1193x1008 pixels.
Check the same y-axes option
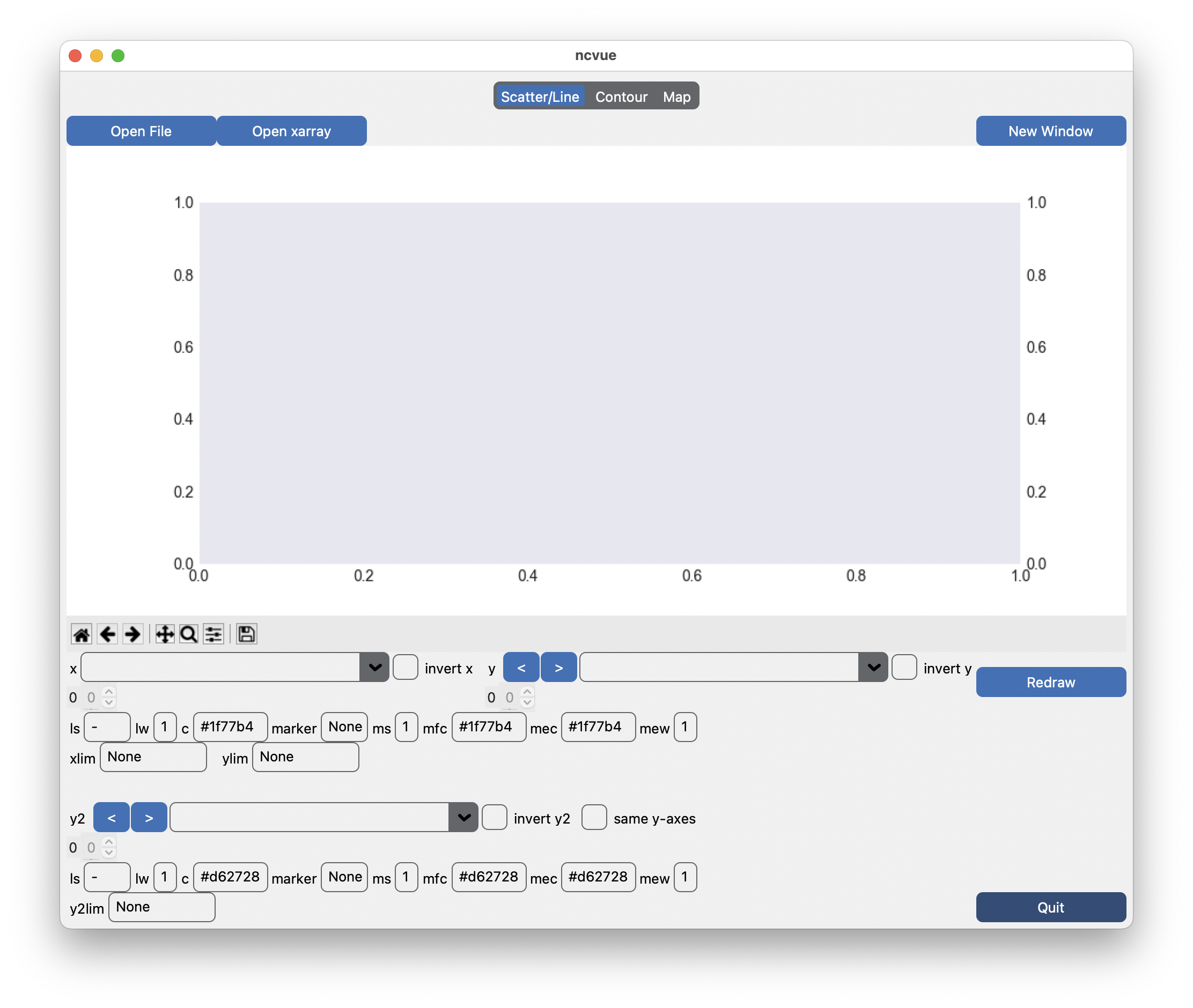594,818
